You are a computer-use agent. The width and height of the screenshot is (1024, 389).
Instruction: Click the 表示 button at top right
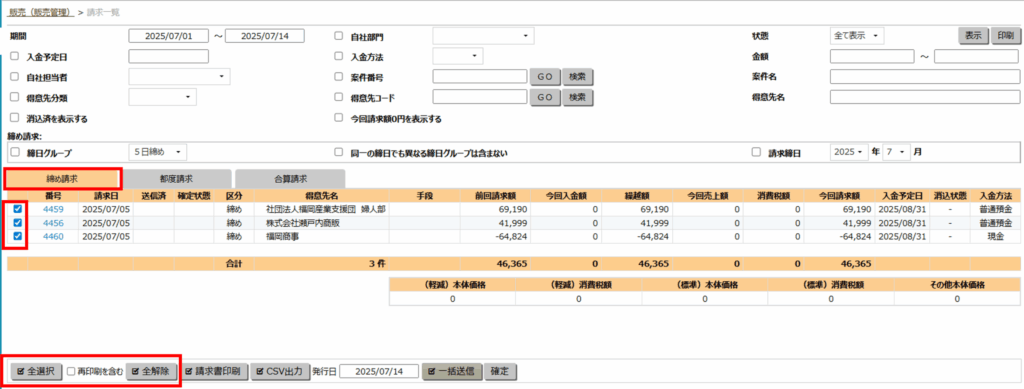[x=973, y=36]
